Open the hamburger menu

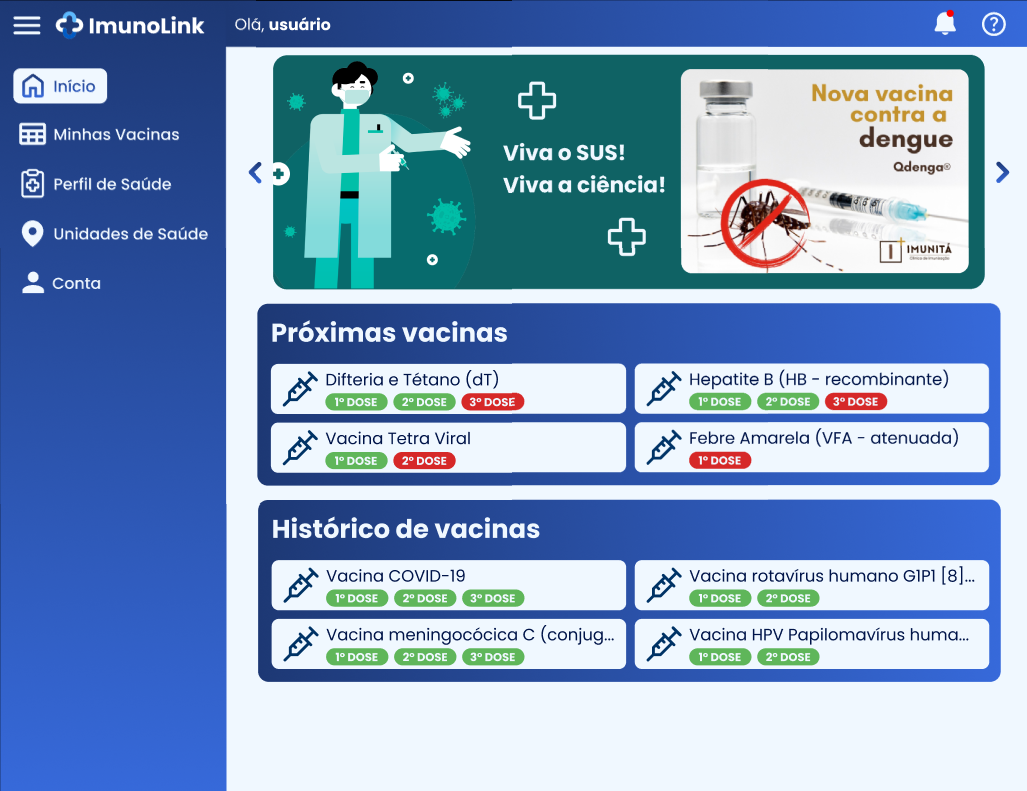pyautogui.click(x=27, y=25)
